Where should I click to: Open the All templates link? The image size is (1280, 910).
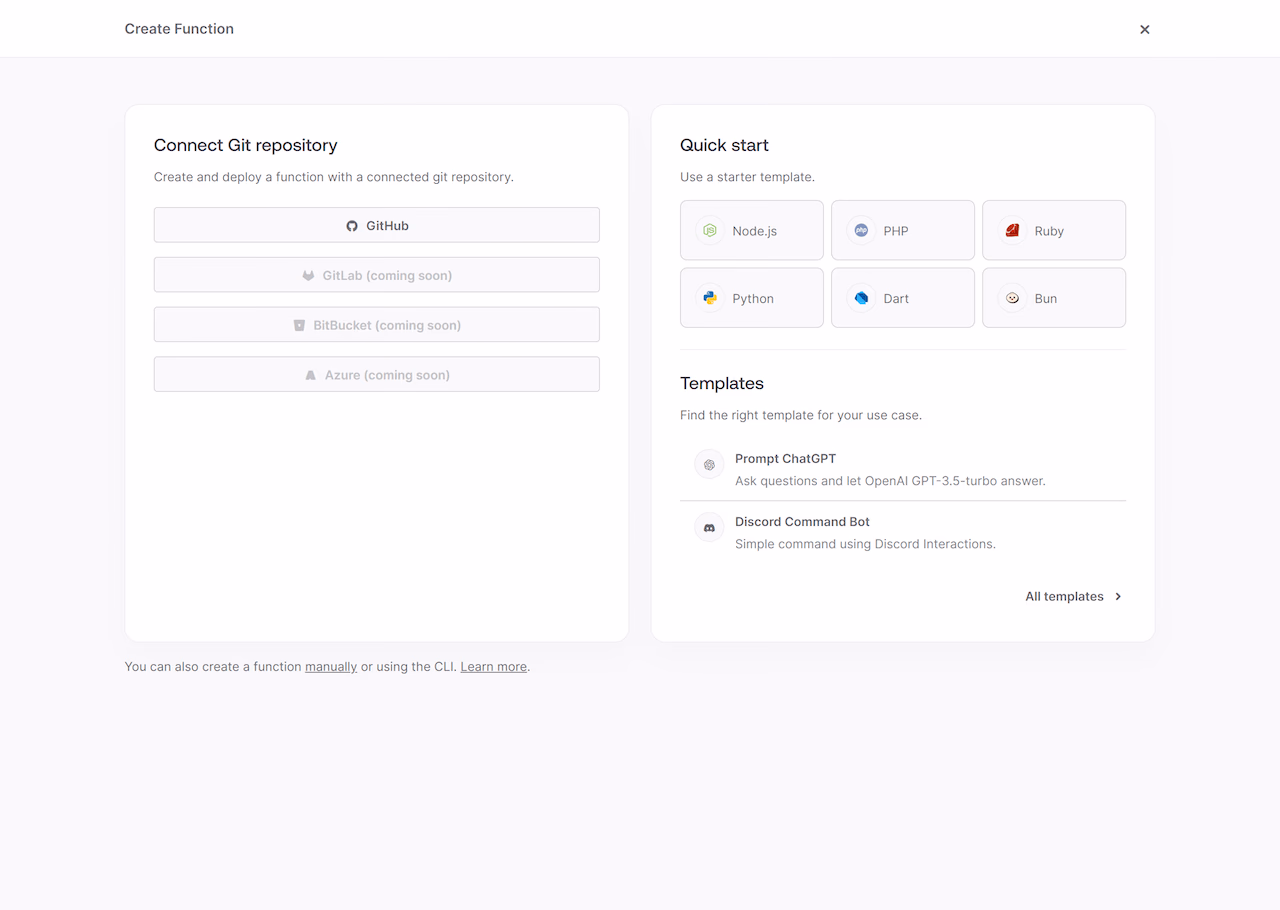1074,596
